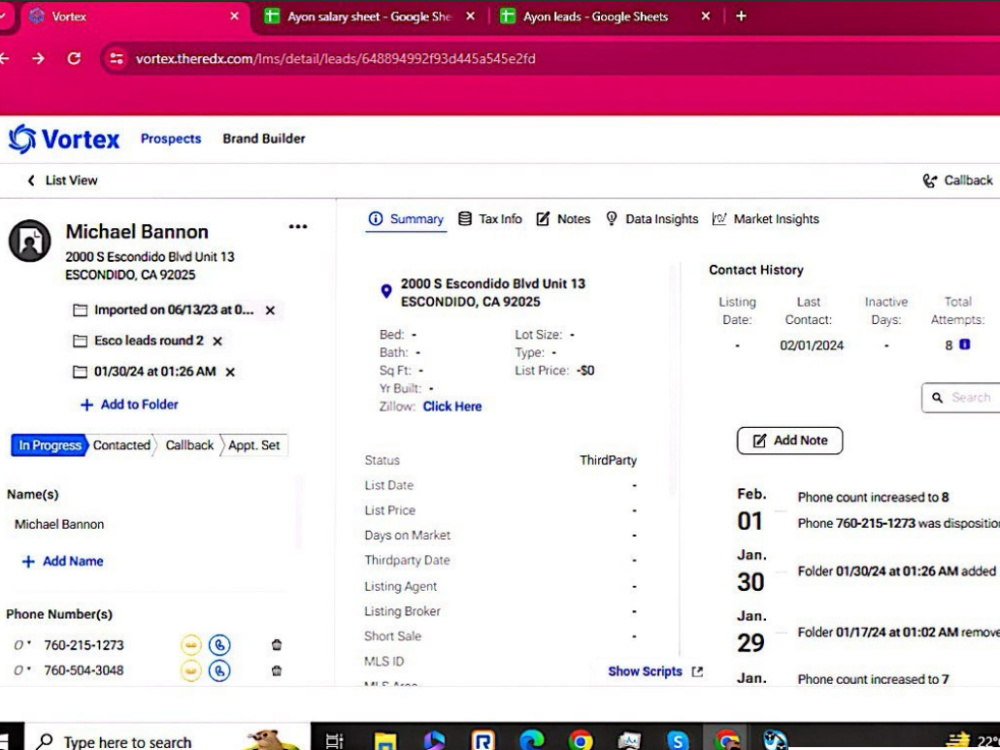Click Michael Bannon's contact avatar icon

[x=29, y=241]
